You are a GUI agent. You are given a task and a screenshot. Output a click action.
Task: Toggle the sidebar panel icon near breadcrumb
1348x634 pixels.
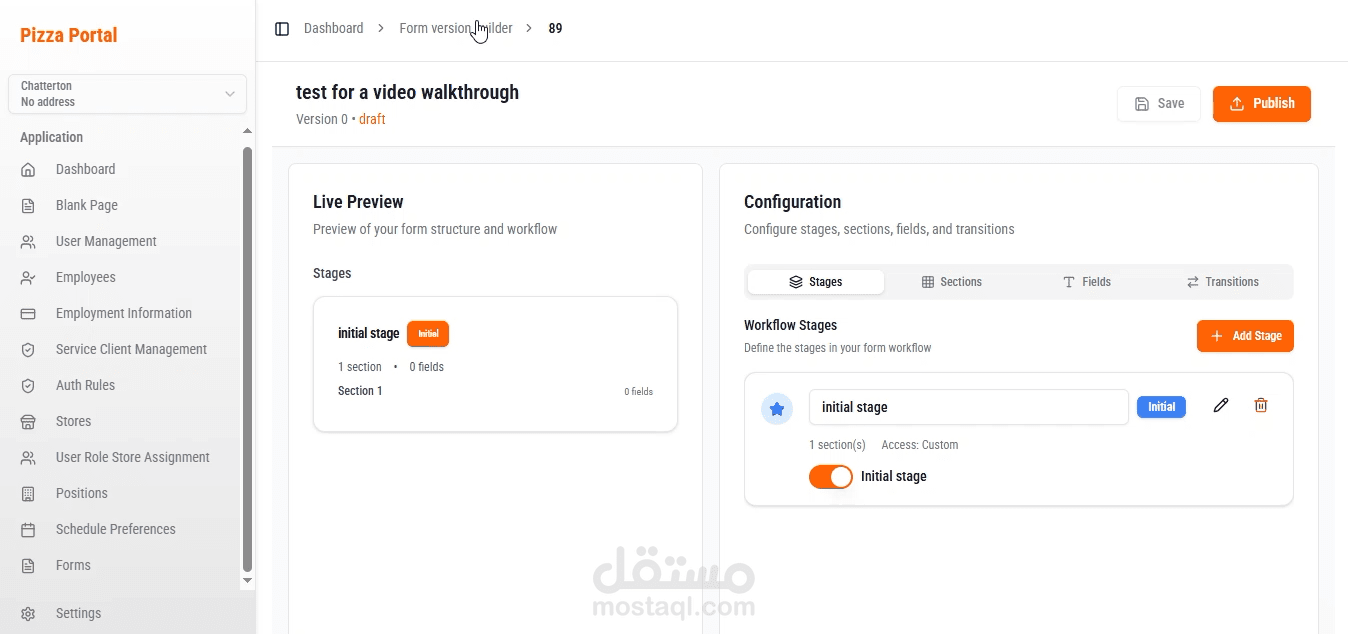tap(282, 28)
